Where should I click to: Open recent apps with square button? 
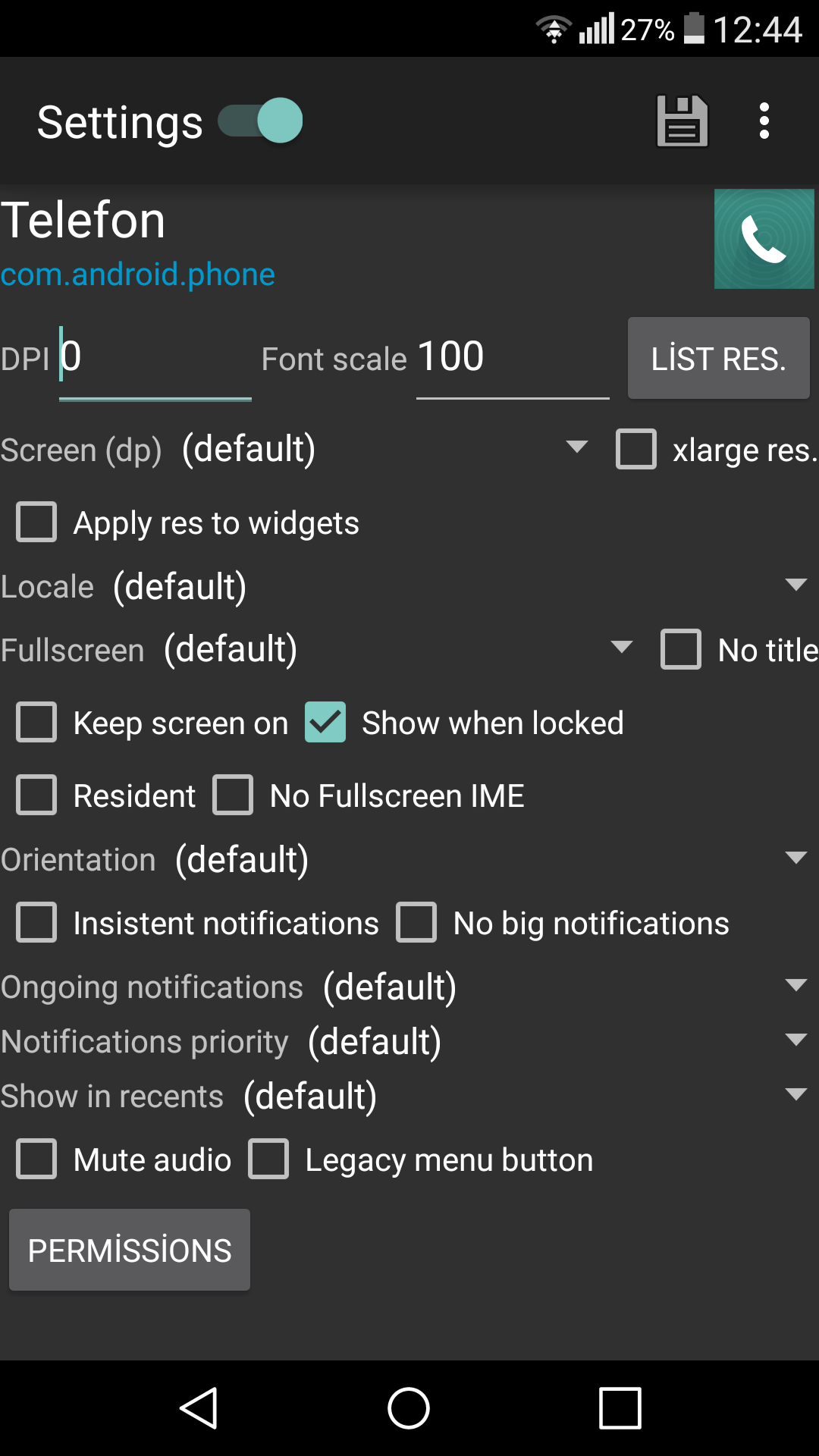(620, 1408)
